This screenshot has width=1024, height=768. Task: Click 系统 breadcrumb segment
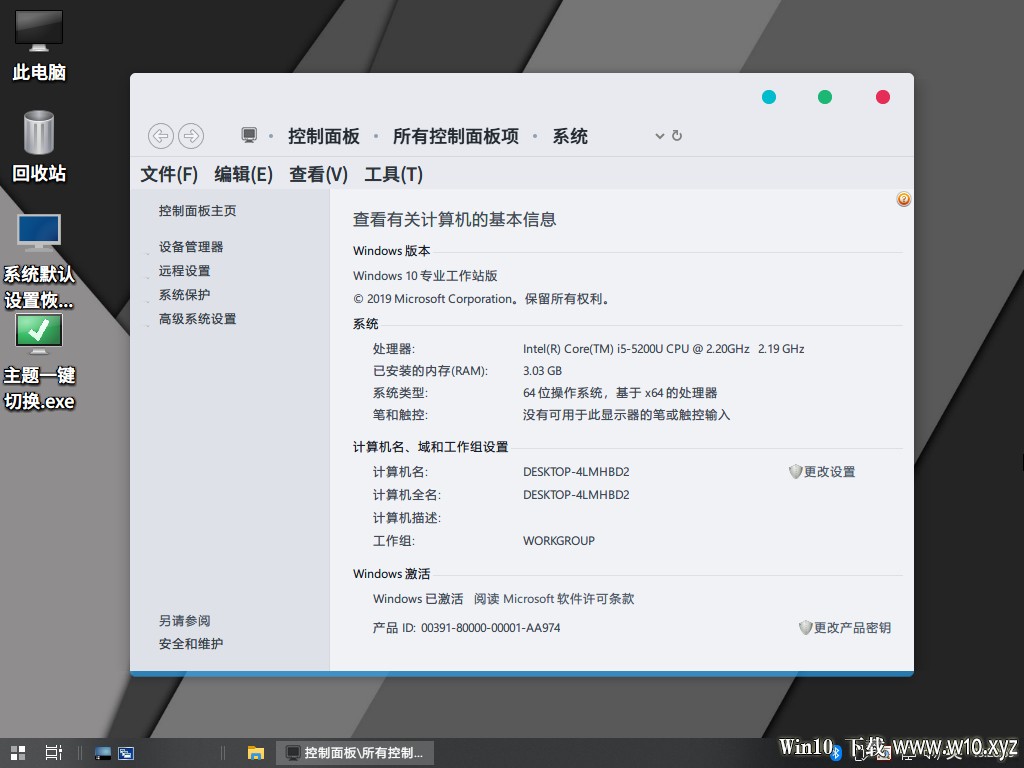click(x=570, y=136)
